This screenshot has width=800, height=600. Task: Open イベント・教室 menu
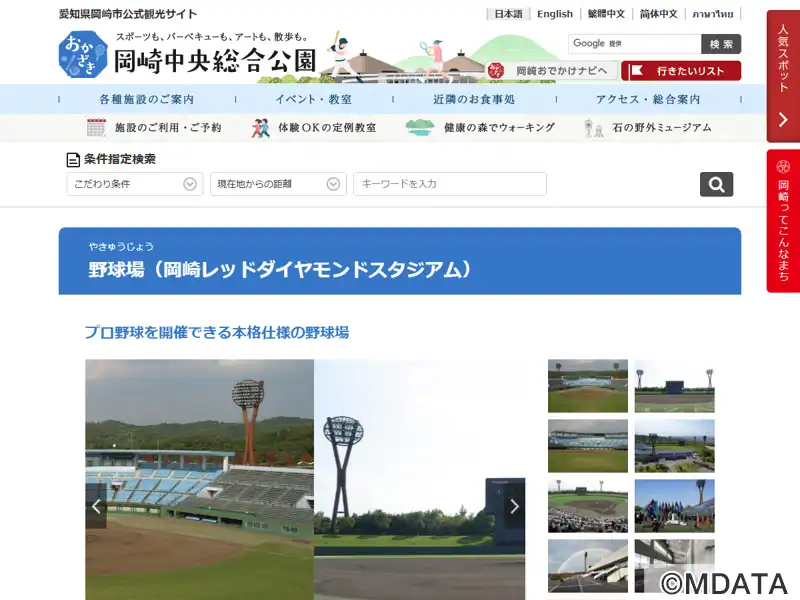click(x=314, y=99)
